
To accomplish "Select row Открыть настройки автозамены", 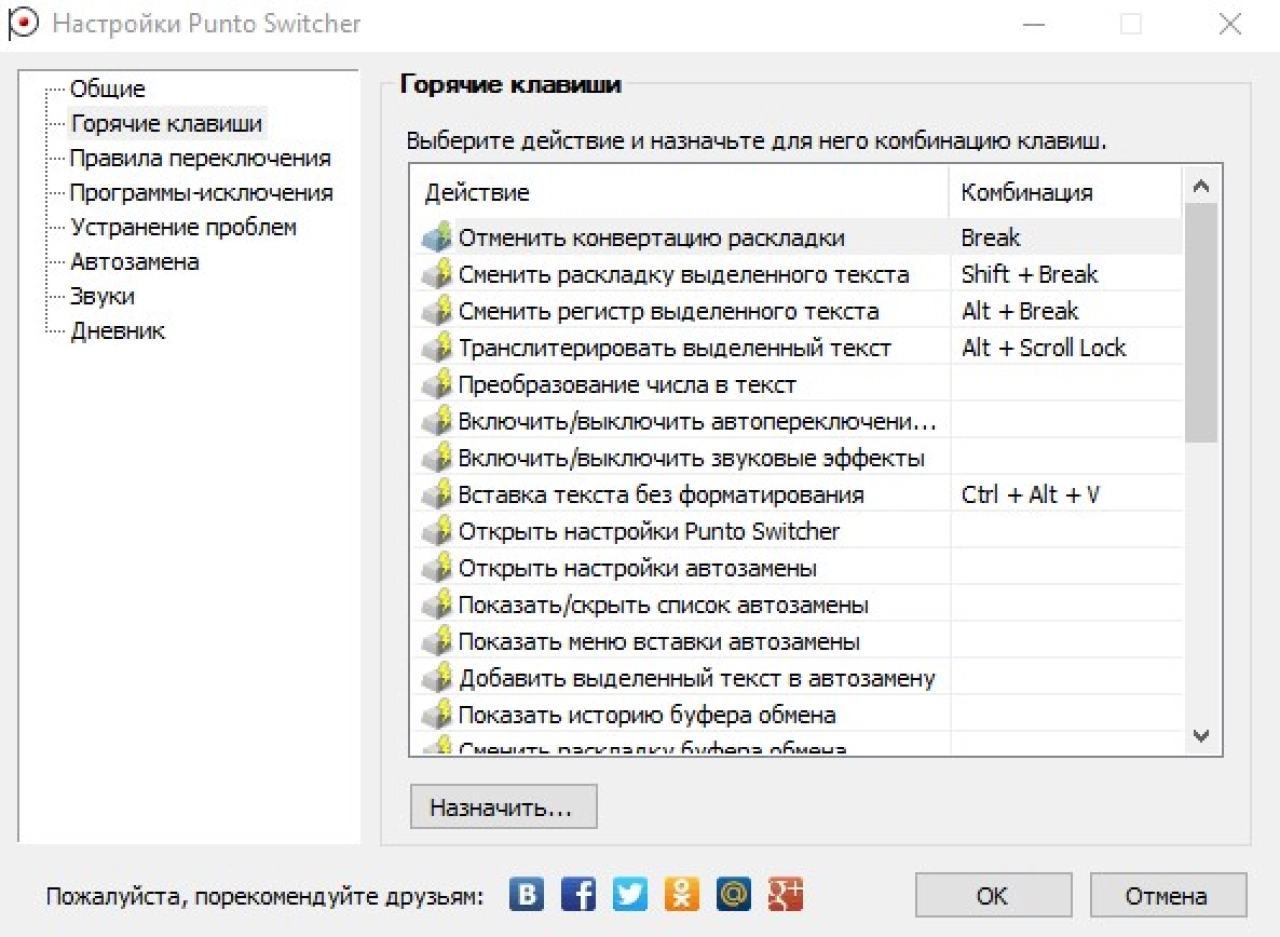I will click(796, 568).
